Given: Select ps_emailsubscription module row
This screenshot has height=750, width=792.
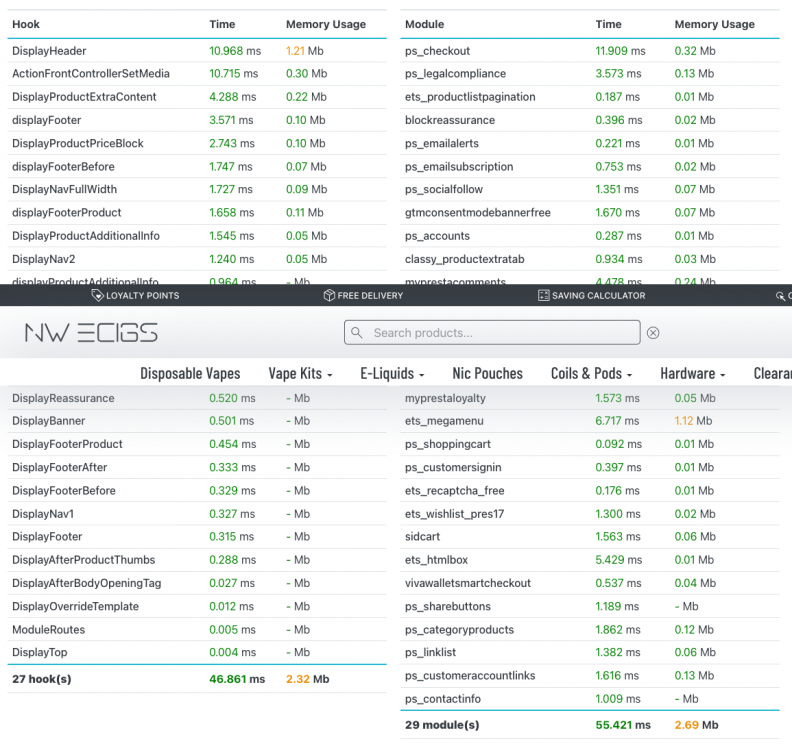Looking at the screenshot, I should (x=590, y=167).
